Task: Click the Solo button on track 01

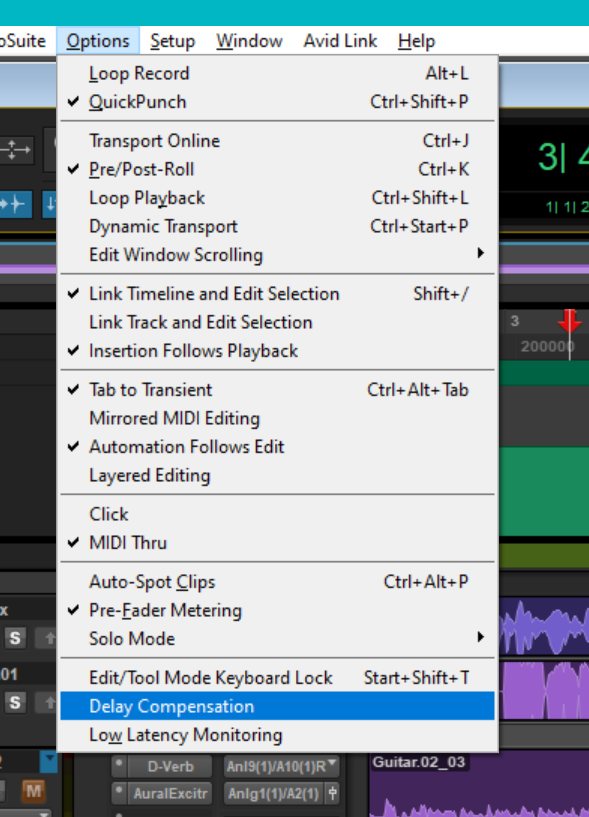Action: pos(15,702)
